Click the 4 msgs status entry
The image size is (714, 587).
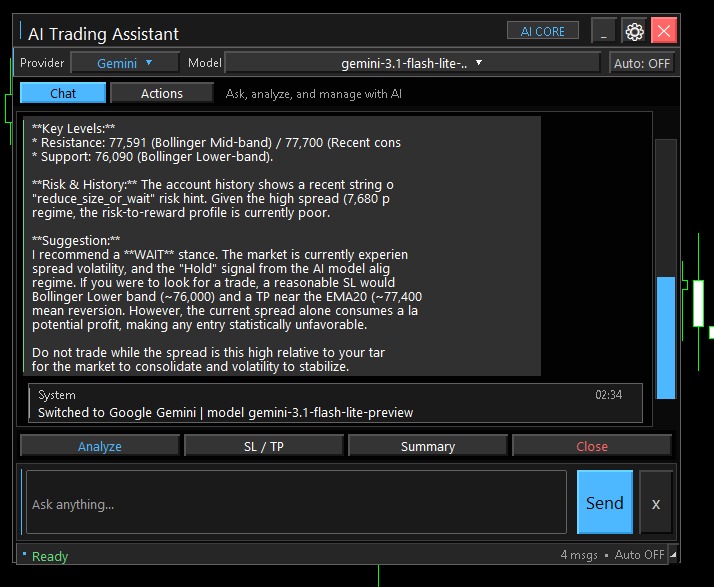coord(579,555)
